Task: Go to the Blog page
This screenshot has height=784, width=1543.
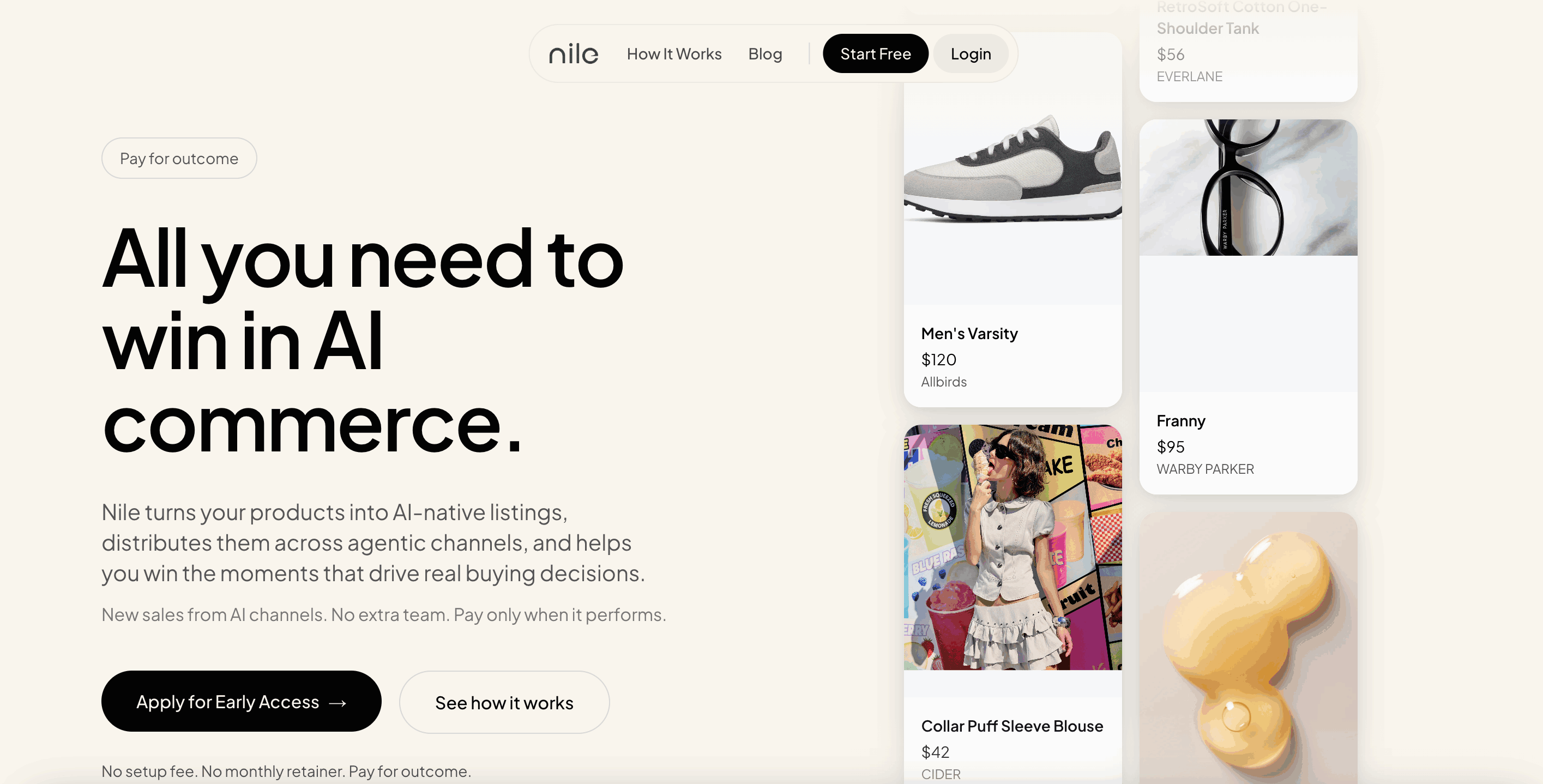Action: click(x=765, y=54)
